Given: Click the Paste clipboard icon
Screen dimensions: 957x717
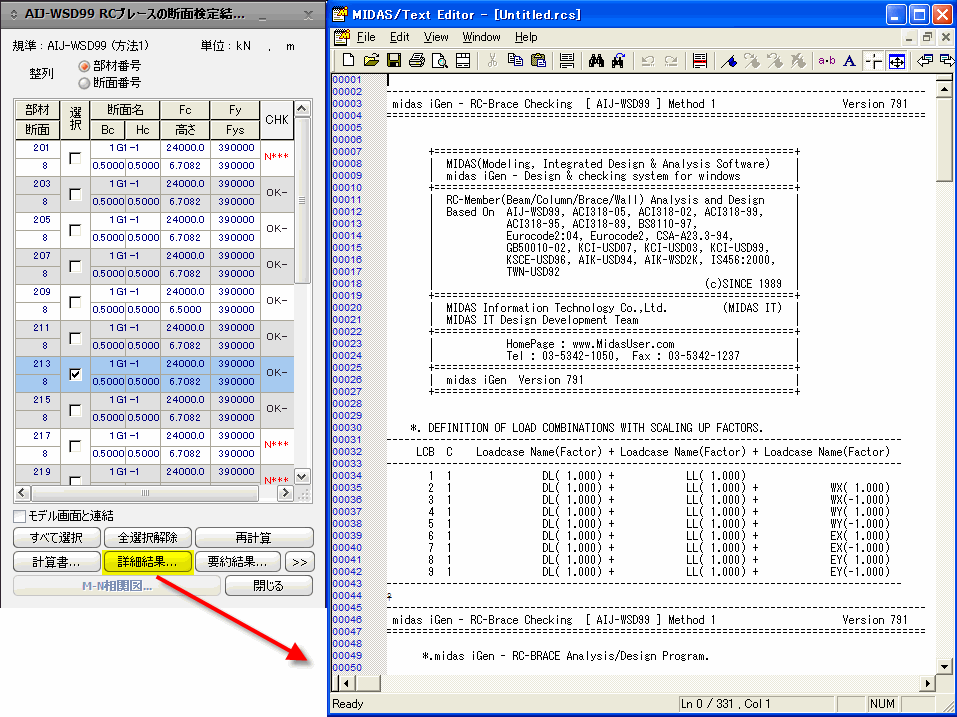Looking at the screenshot, I should coord(538,60).
